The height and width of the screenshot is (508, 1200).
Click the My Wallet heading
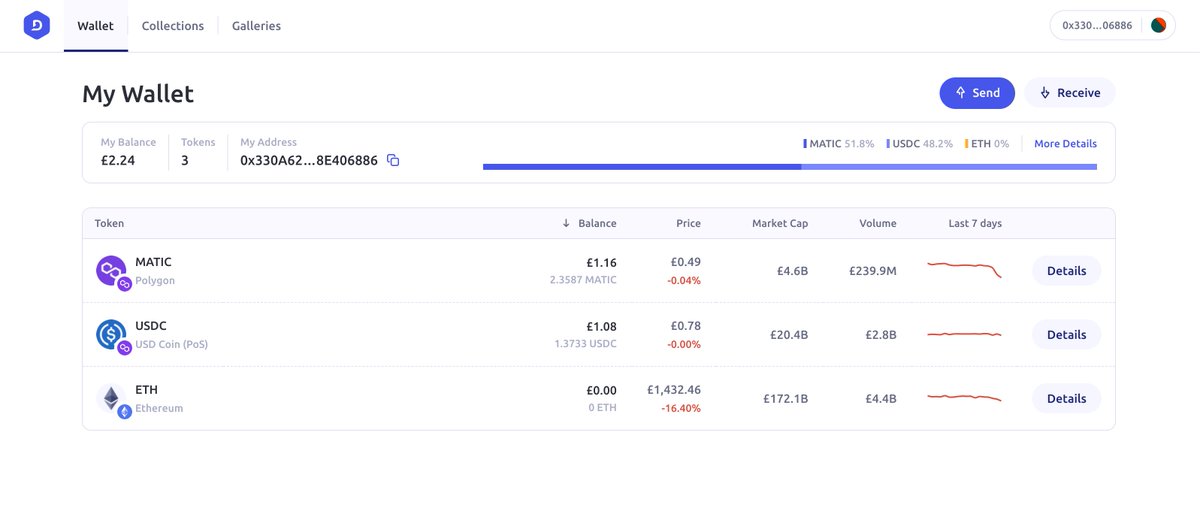click(x=138, y=95)
